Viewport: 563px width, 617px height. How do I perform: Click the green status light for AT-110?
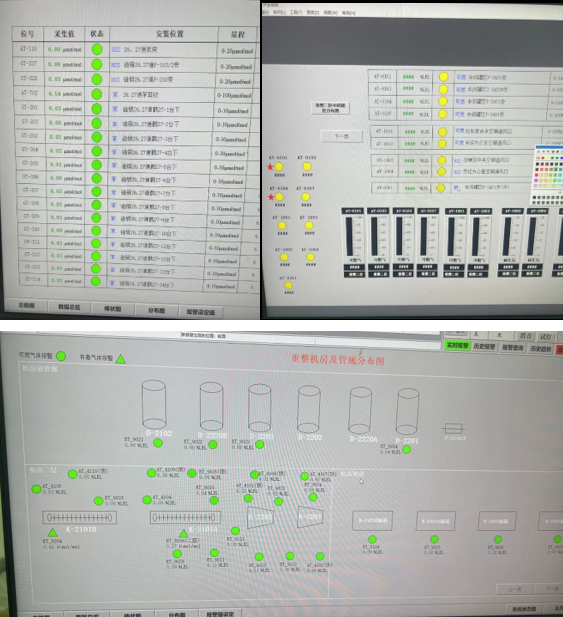97,49
